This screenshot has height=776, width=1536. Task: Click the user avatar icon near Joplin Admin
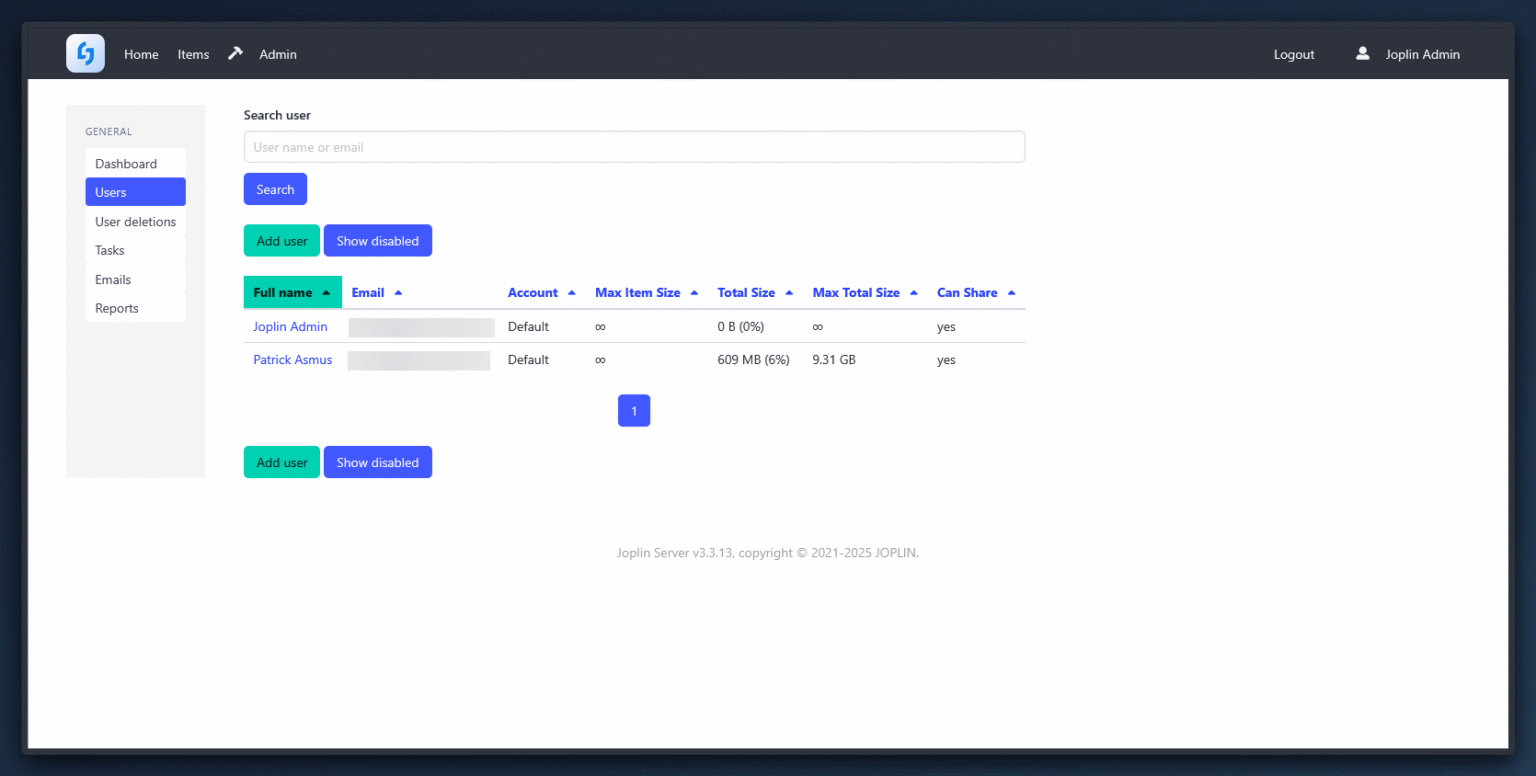click(x=1362, y=54)
